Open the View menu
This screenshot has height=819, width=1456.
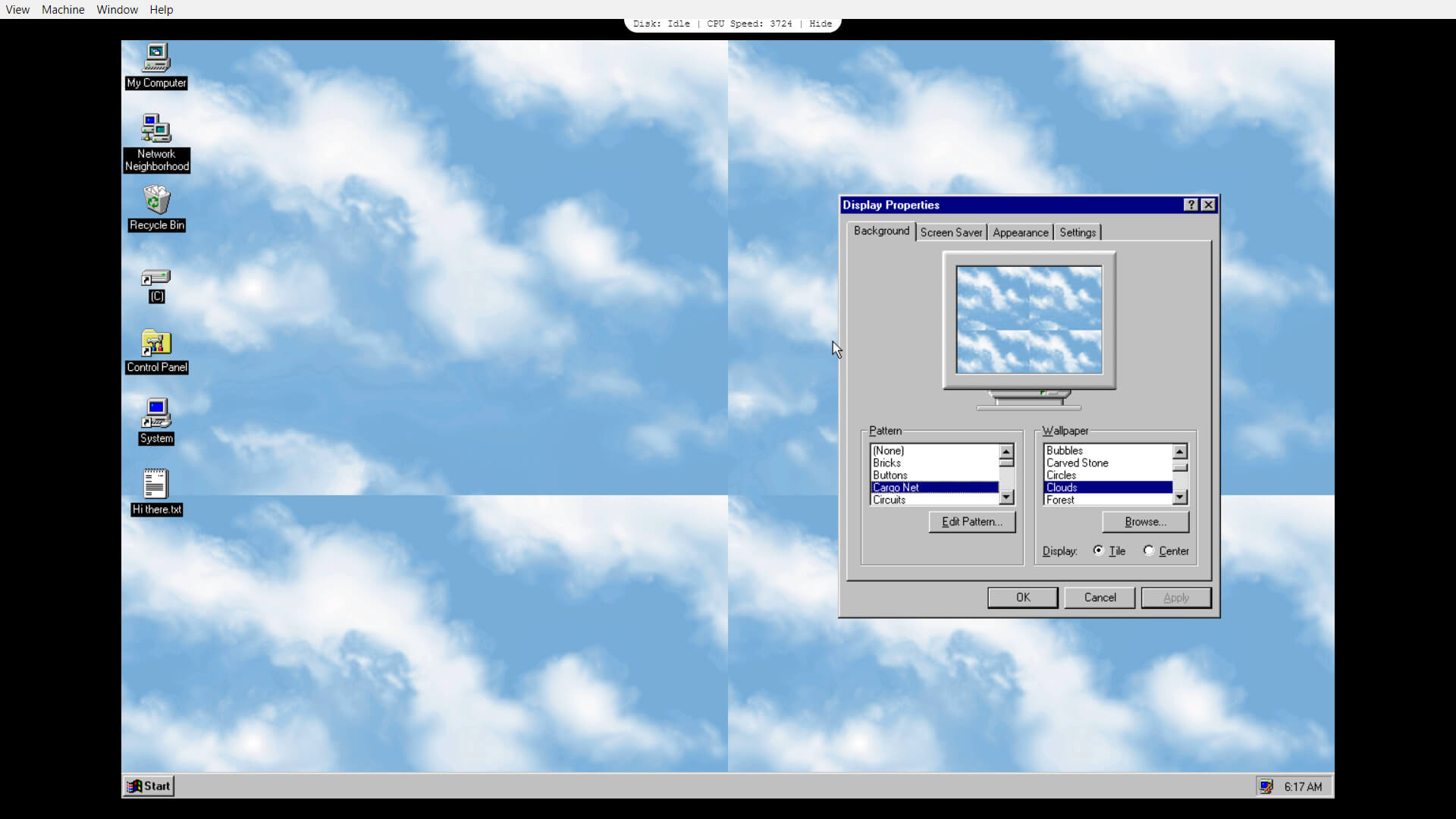pyautogui.click(x=17, y=9)
